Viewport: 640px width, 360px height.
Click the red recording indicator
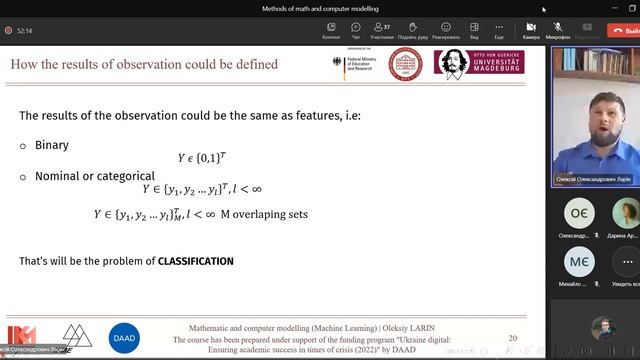8,31
